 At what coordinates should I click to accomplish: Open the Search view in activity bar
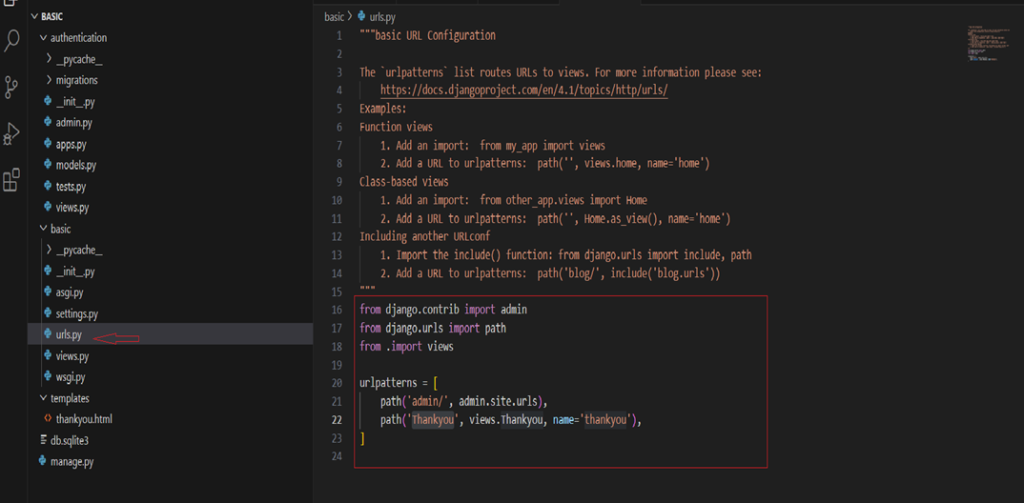(x=13, y=41)
